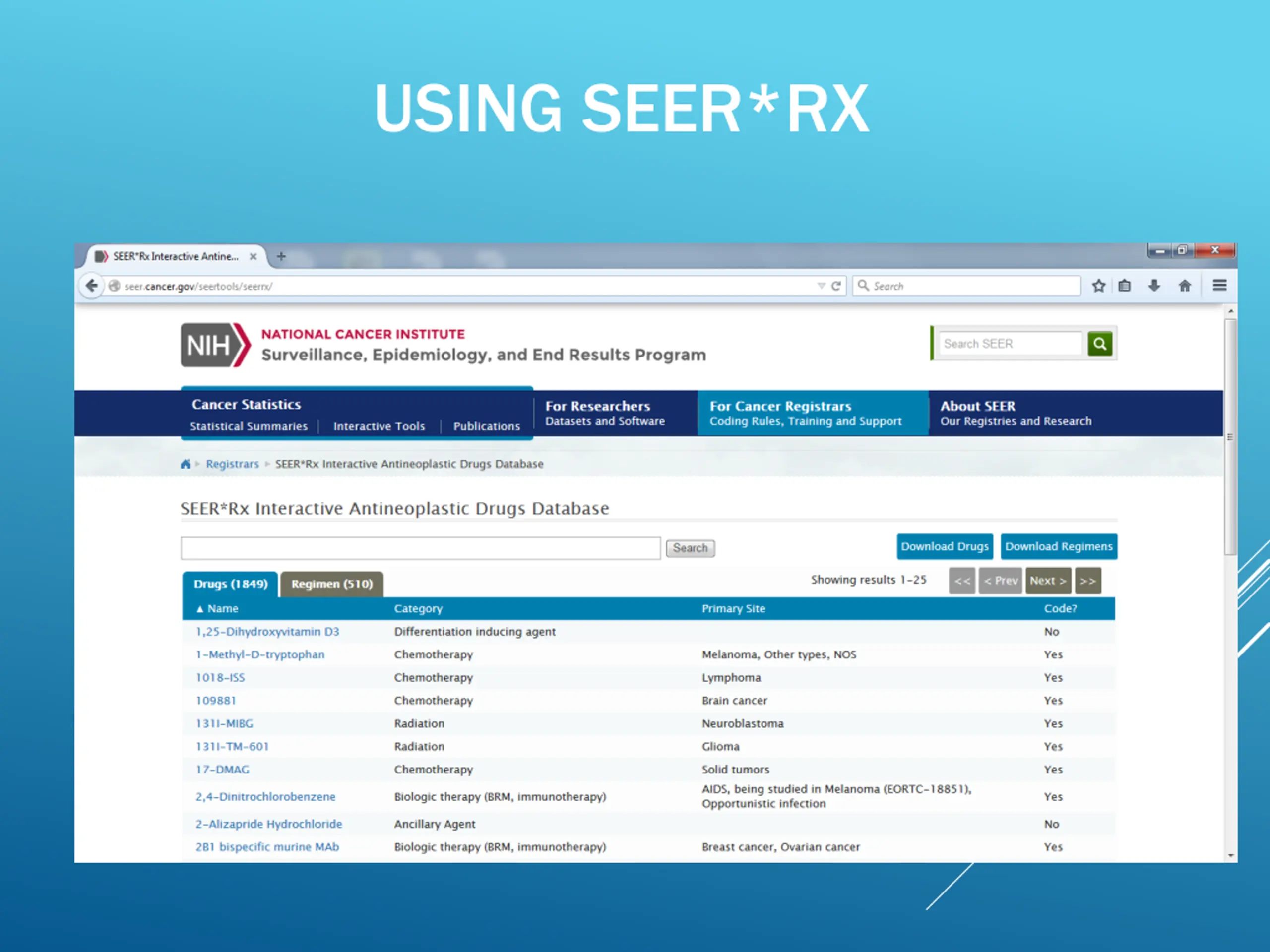Screen dimensions: 1270x952
Task: Open the 1-Methyl-D-tryptophan drug link
Action: (x=260, y=655)
